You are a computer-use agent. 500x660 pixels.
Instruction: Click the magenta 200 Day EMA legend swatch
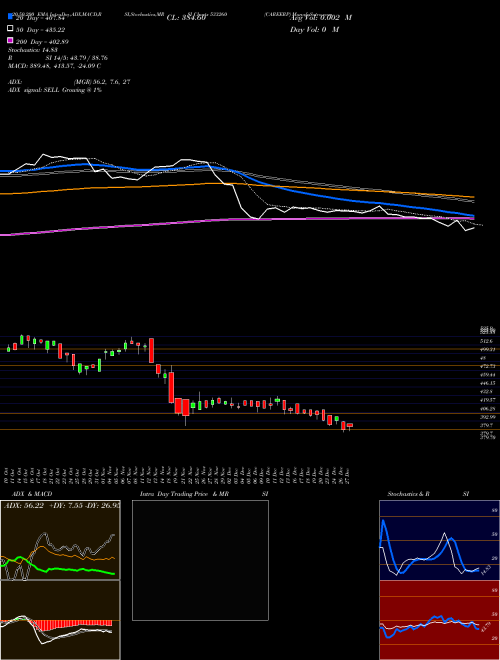coord(10,41)
